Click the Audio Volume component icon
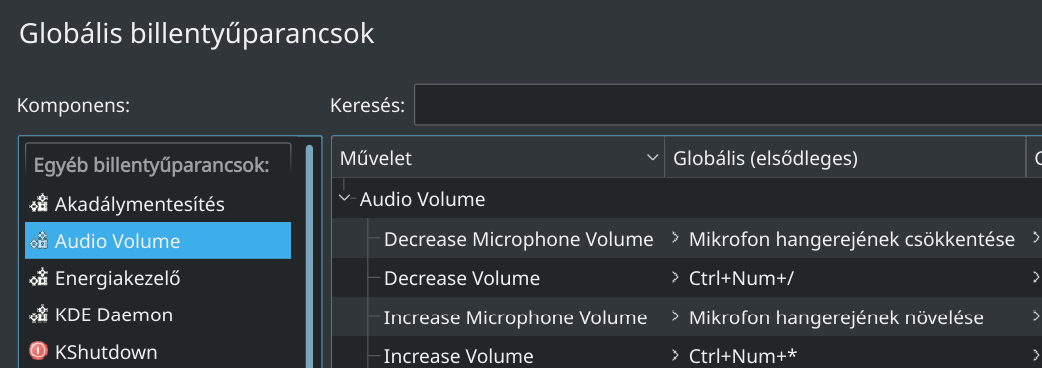This screenshot has height=368, width=1042. pyautogui.click(x=38, y=240)
